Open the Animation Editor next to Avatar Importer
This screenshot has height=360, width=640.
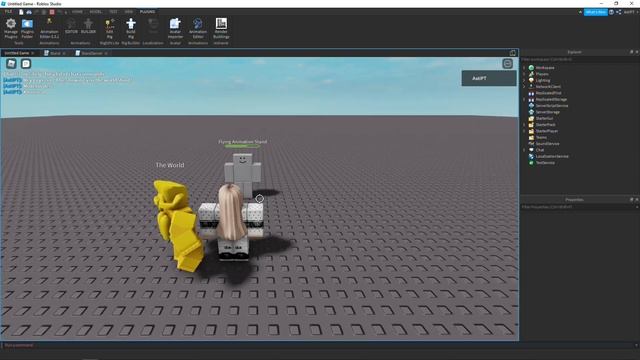[x=198, y=28]
